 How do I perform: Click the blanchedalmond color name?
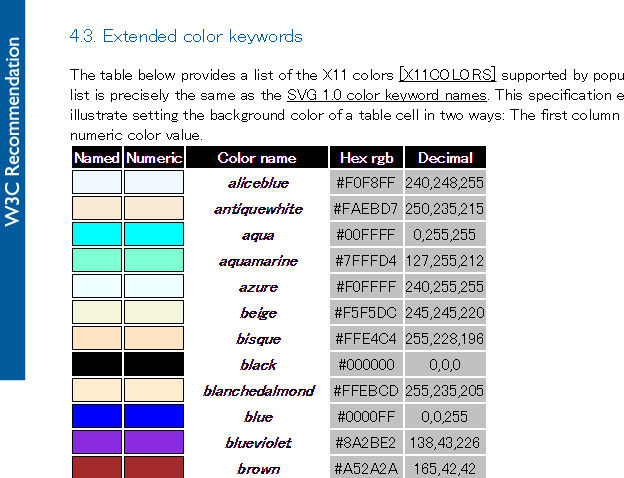tap(259, 391)
